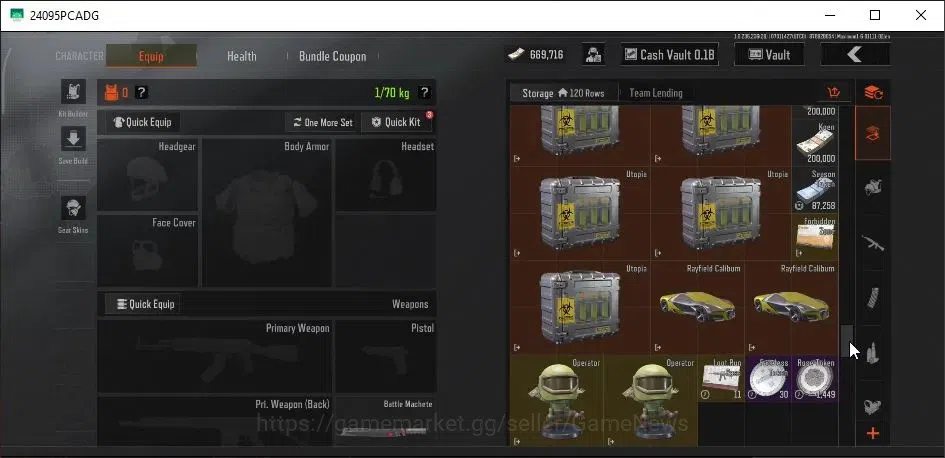945x458 pixels.
Task: Filter storage by rifle weapons icon
Action: [x=873, y=243]
